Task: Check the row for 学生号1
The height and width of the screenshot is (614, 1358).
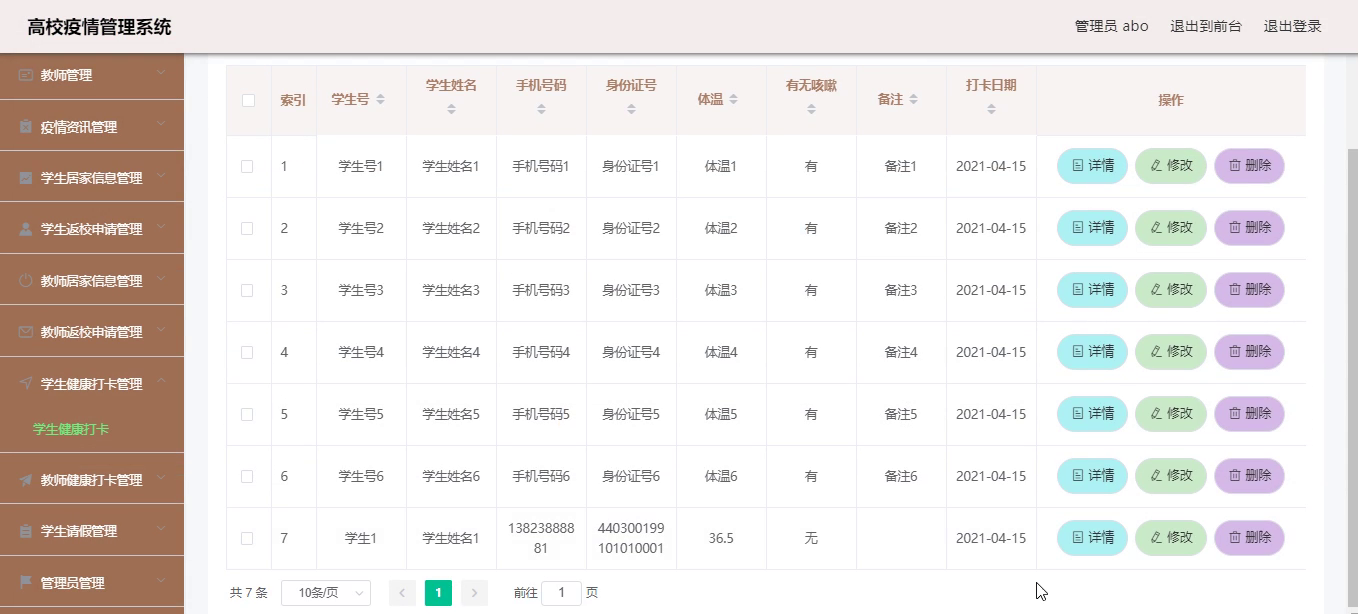Action: coord(247,166)
